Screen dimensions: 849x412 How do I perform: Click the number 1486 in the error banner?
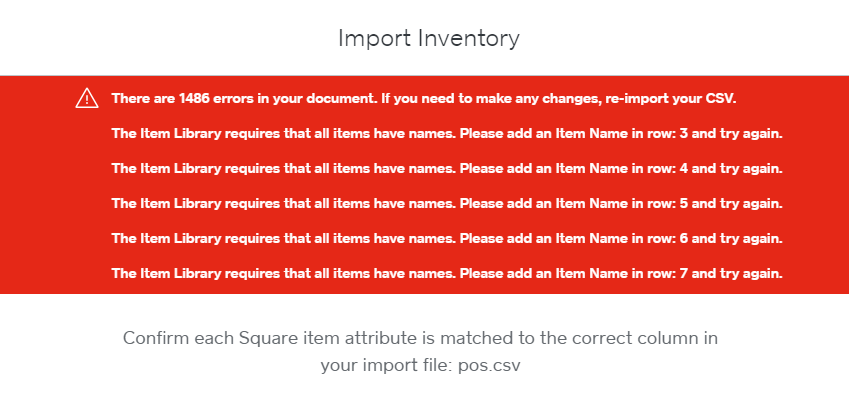tap(195, 99)
